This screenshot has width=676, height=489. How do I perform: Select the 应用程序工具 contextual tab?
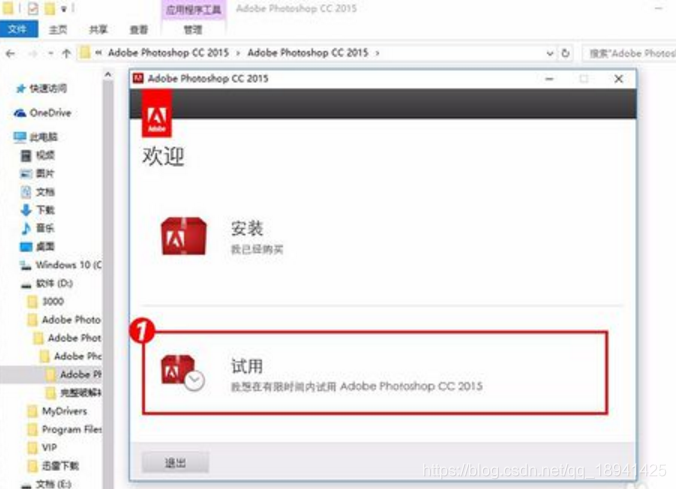(193, 9)
